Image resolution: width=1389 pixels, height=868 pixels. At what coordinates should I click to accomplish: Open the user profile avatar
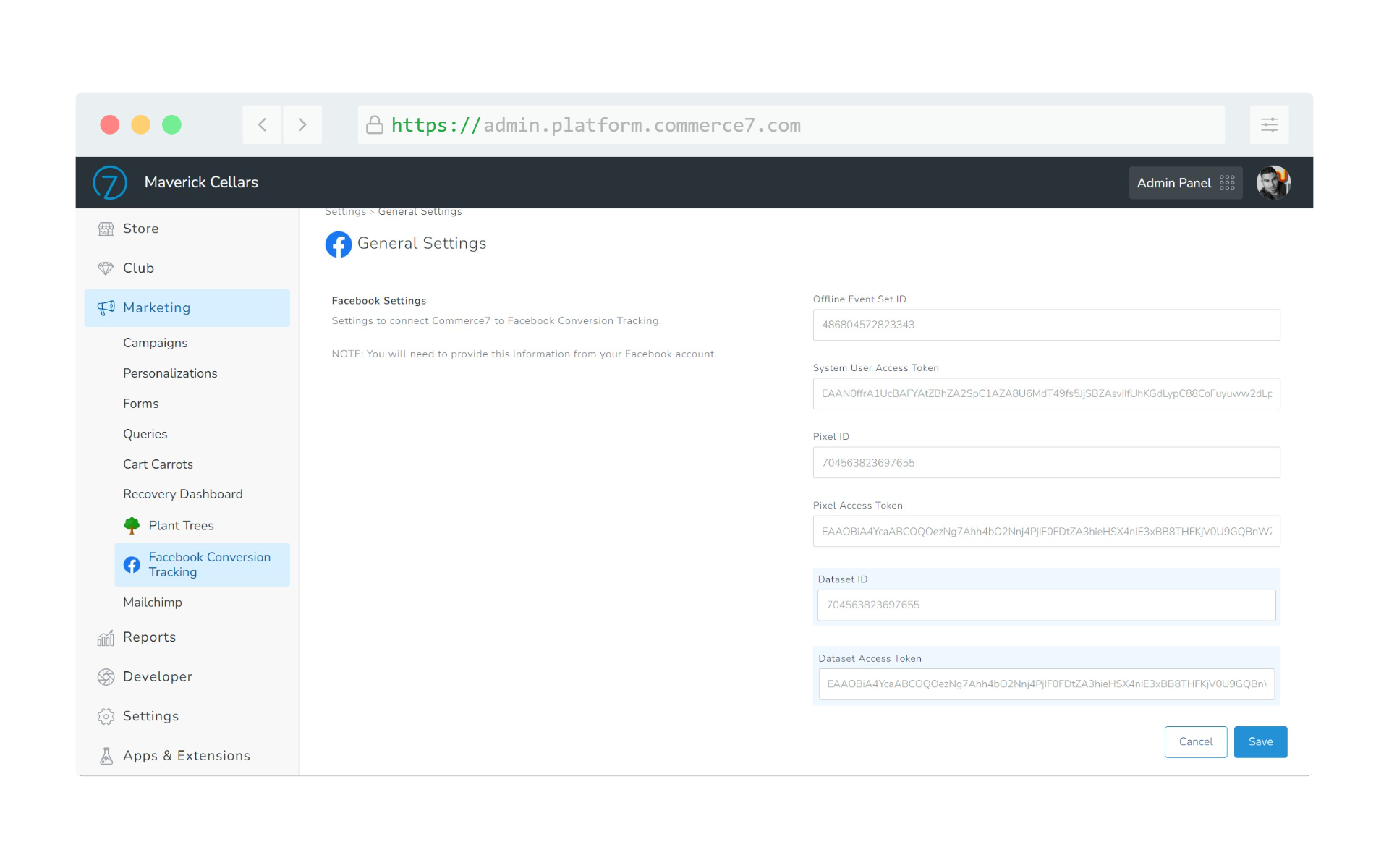1273,183
